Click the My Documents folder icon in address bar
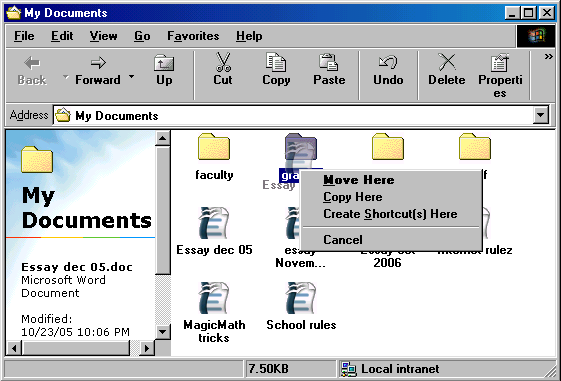This screenshot has width=561, height=381. (63, 115)
